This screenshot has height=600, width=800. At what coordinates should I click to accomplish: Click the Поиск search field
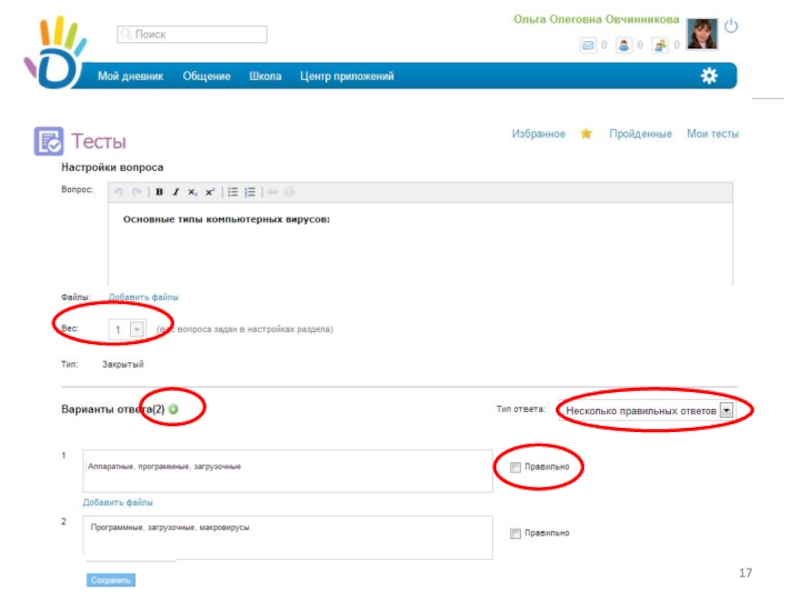coord(192,35)
